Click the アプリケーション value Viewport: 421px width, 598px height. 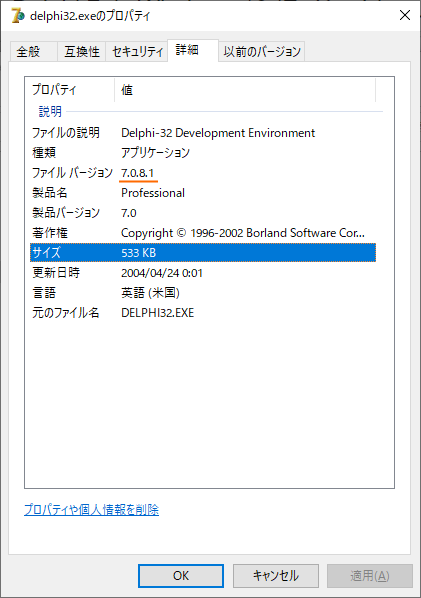point(155,153)
